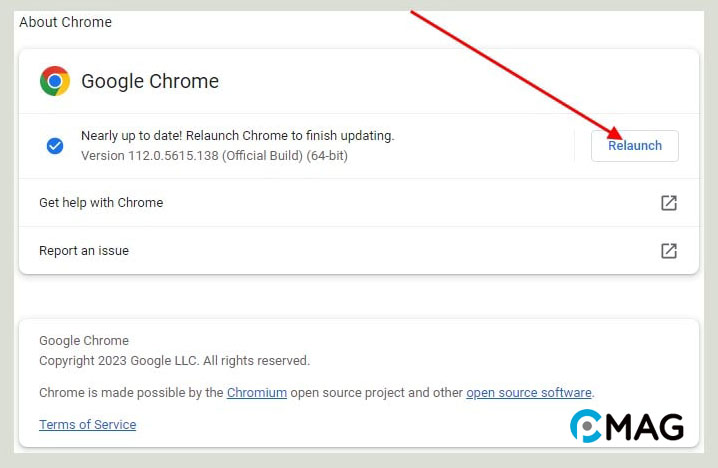Open the Get help with Chrome row
This screenshot has height=468, width=718.
(359, 202)
